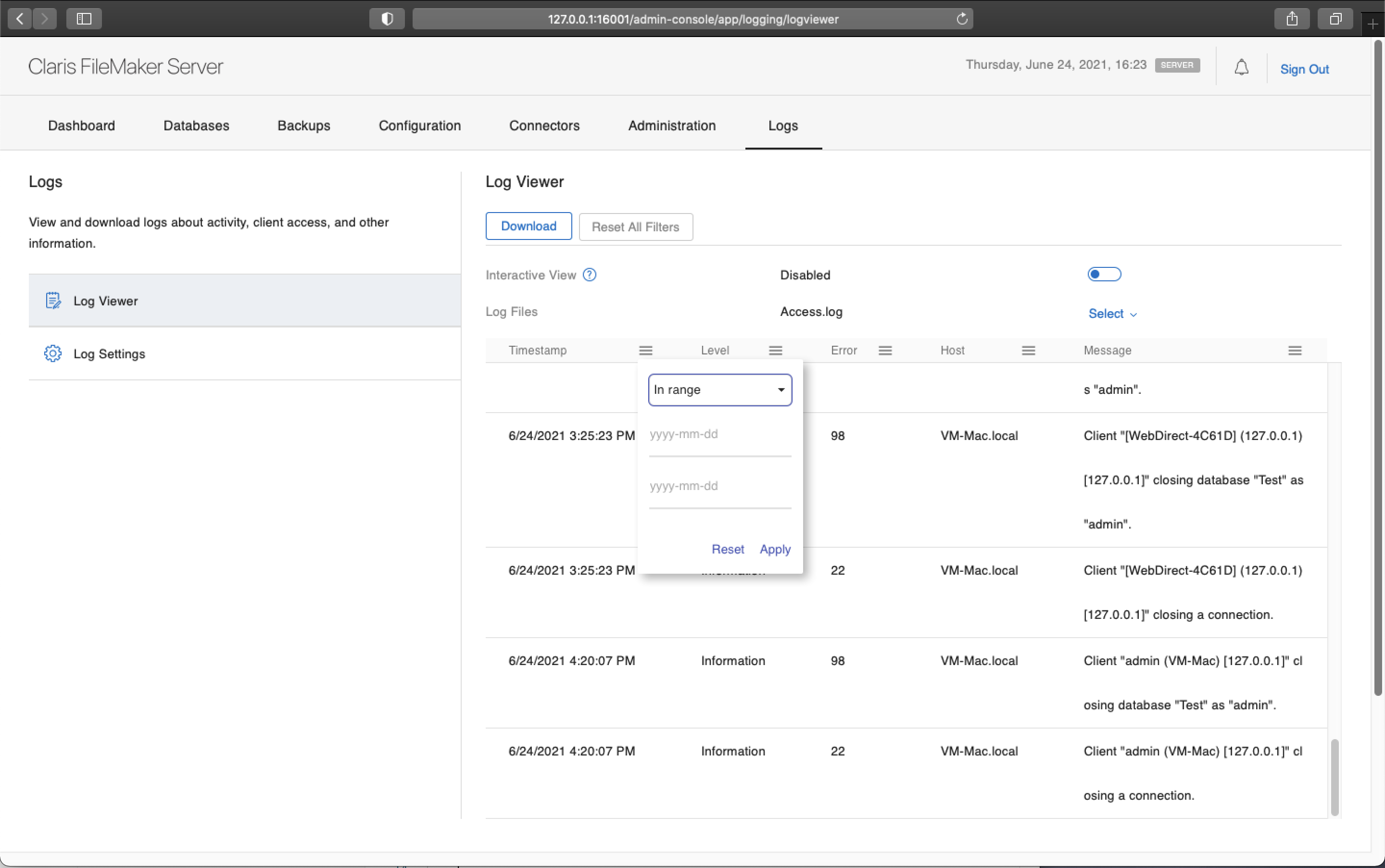Click the first yyyy-mm-dd date field
Viewport: 1385px width, 868px height.
(x=719, y=435)
